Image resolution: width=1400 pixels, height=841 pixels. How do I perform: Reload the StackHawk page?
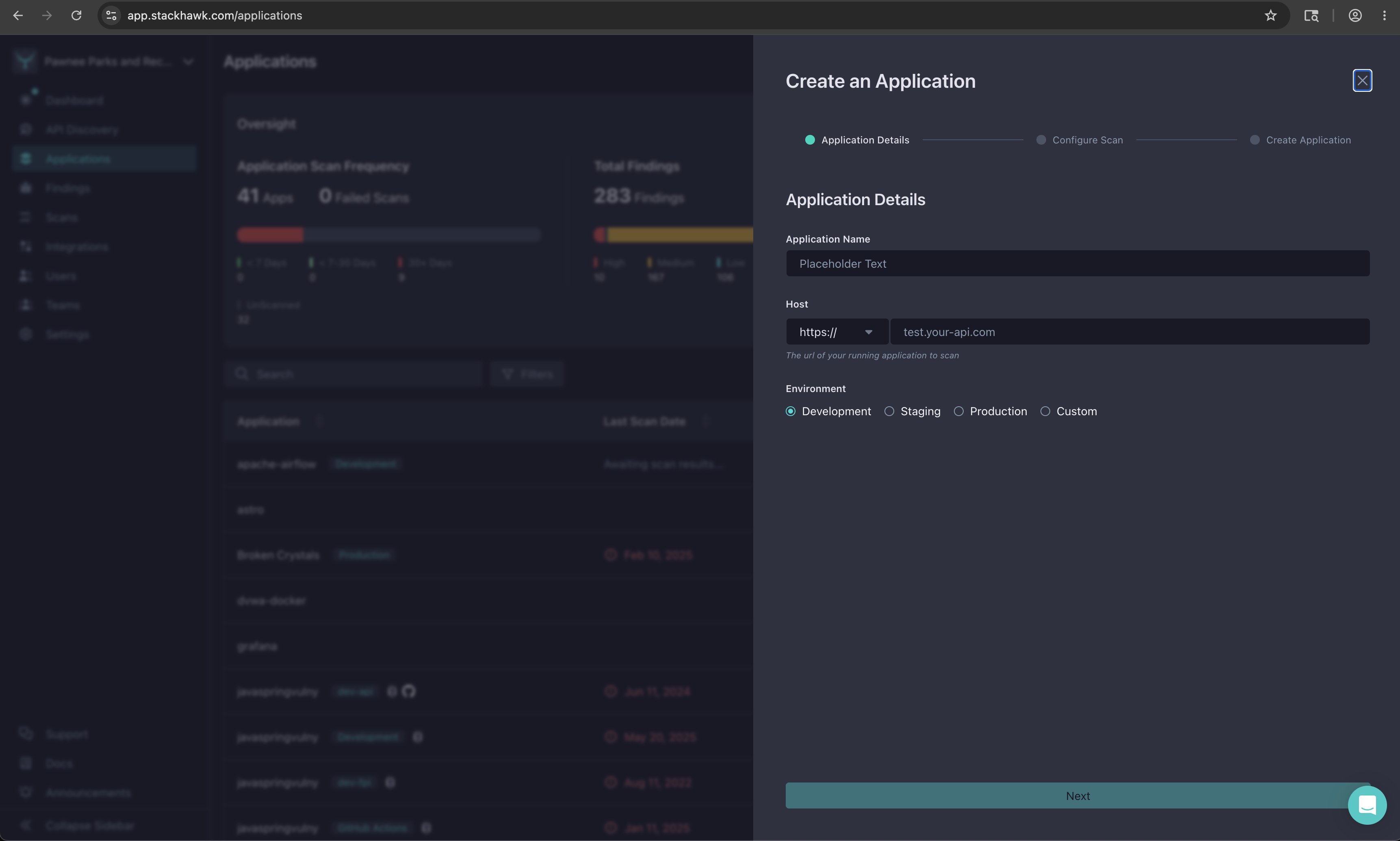(76, 15)
